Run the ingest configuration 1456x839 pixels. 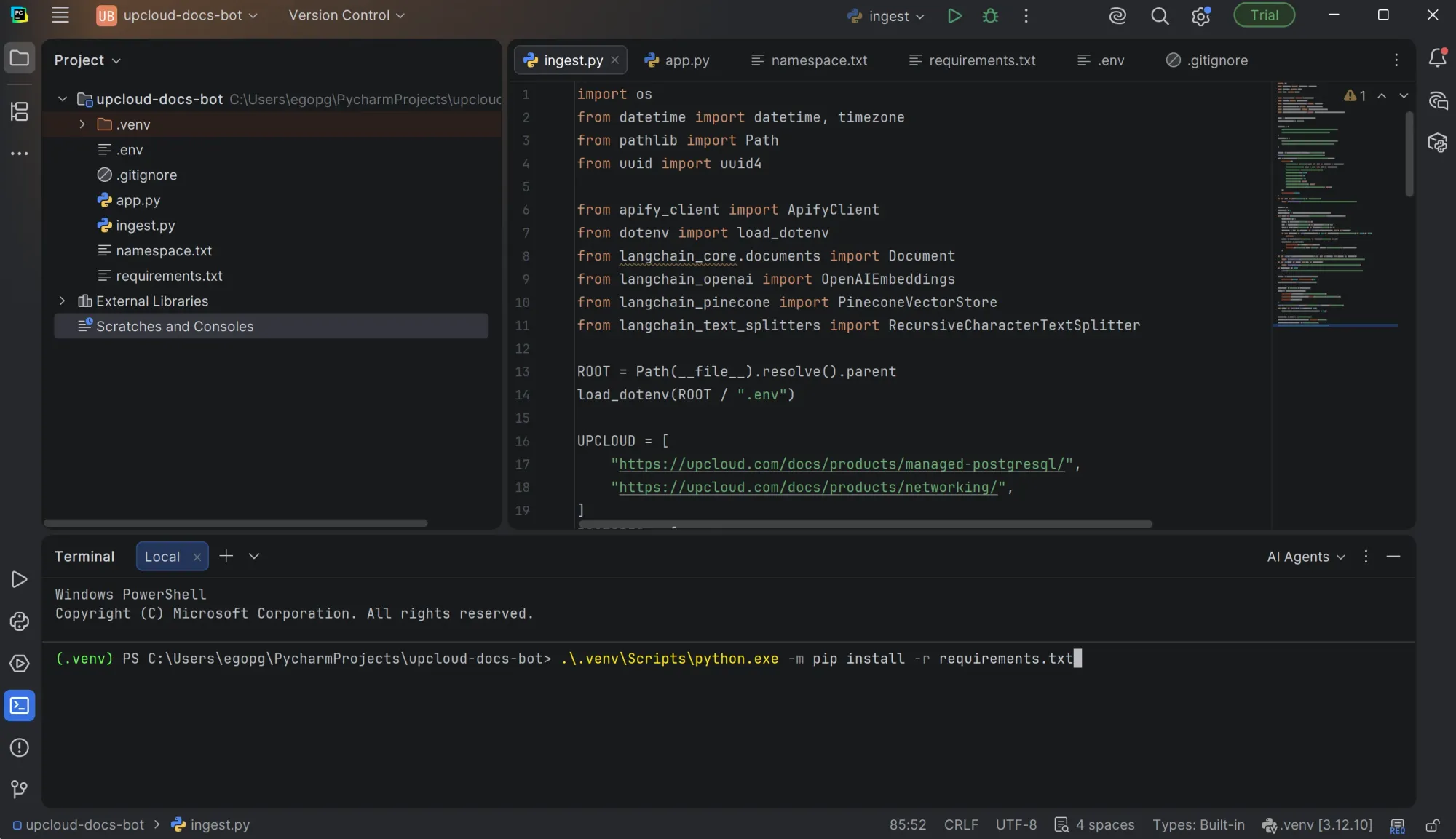click(x=954, y=16)
